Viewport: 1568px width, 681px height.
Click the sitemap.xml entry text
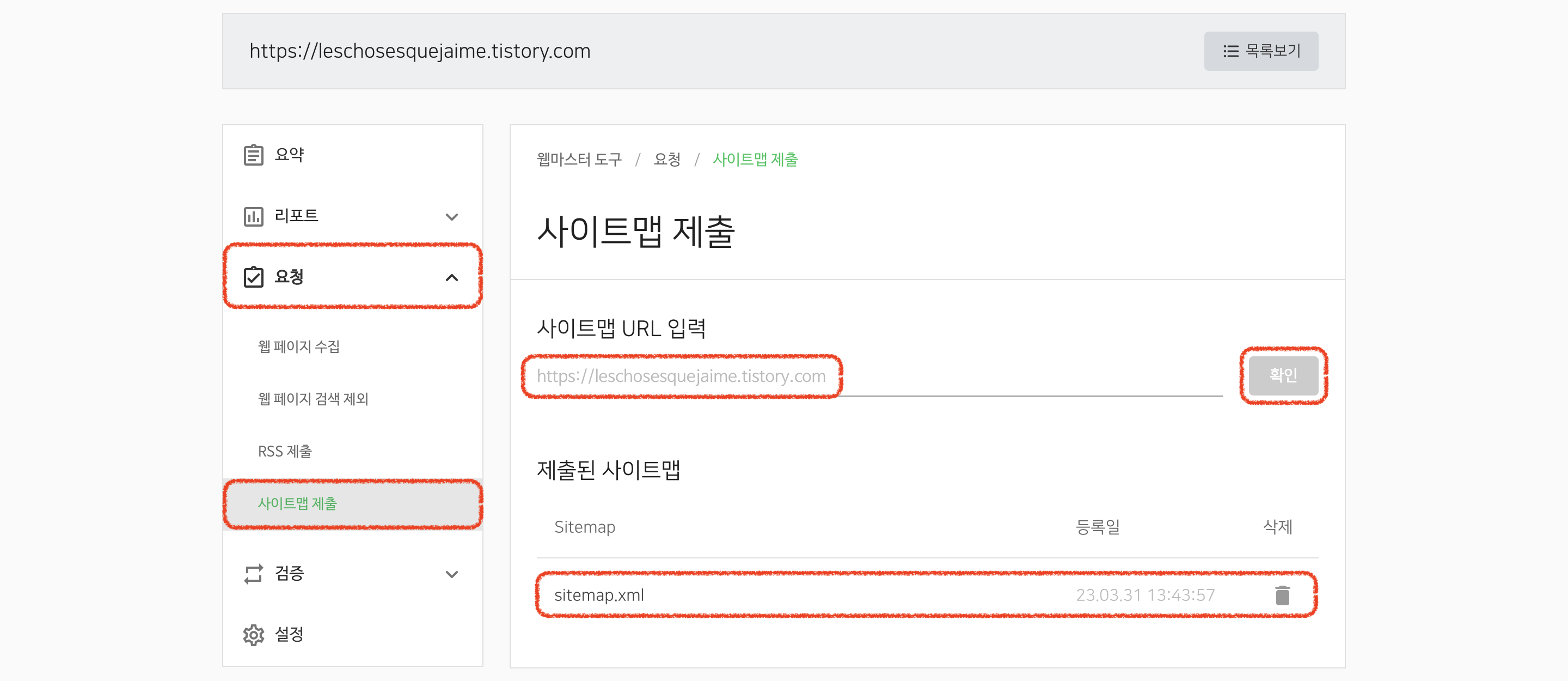[x=599, y=595]
